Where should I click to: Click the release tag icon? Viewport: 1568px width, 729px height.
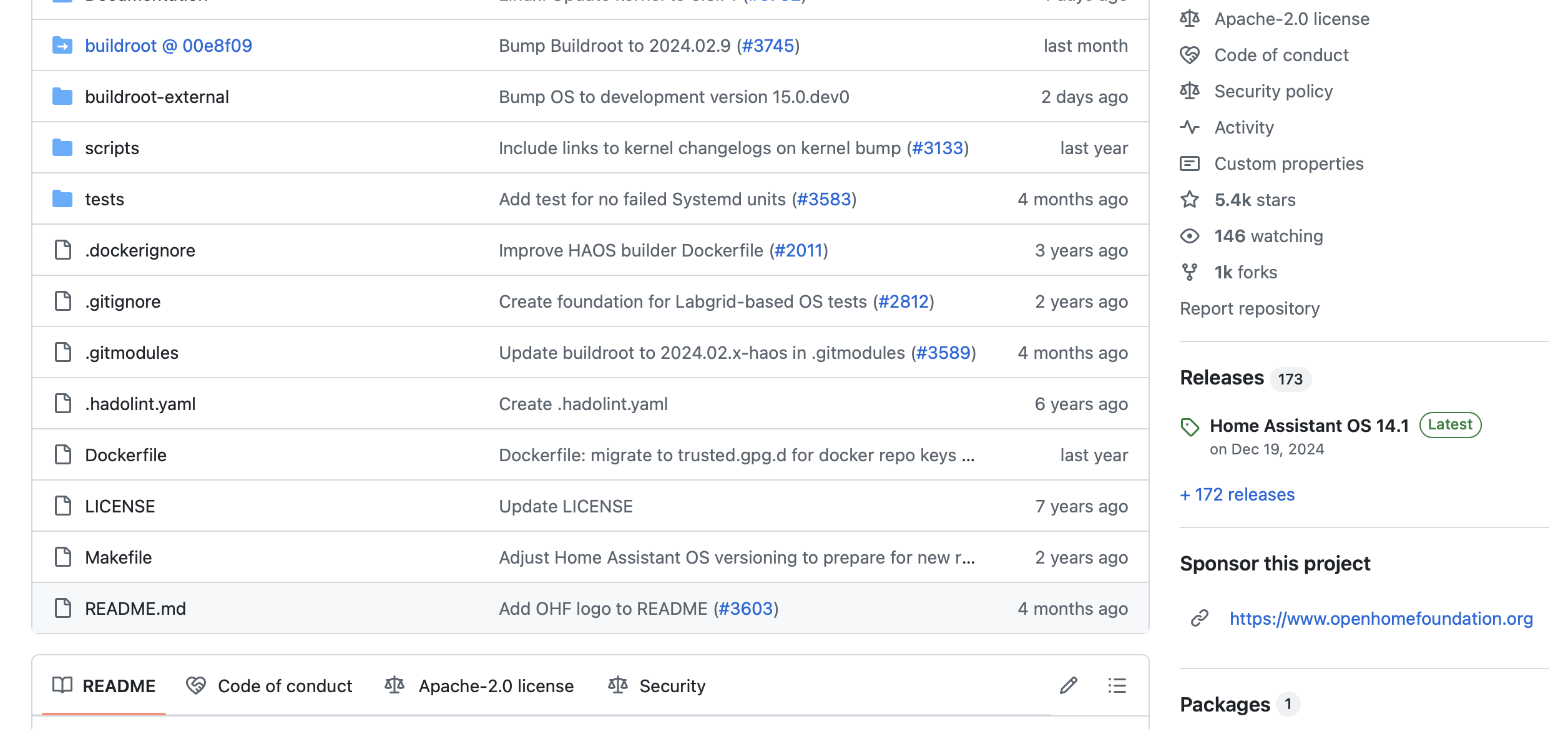point(1190,427)
